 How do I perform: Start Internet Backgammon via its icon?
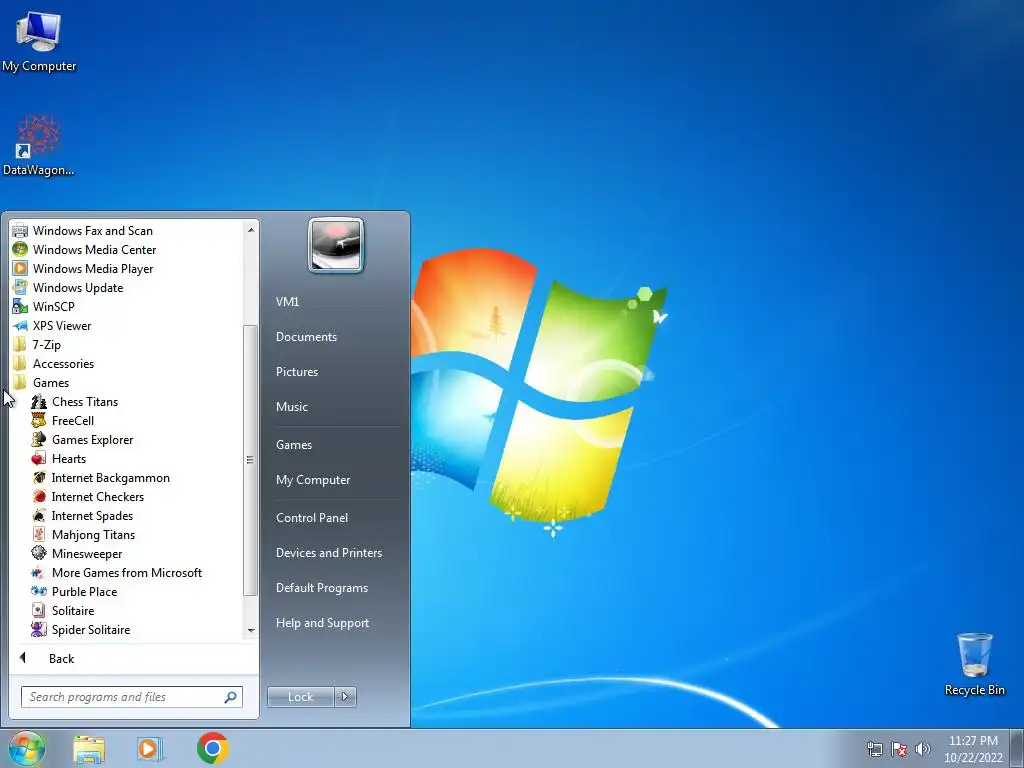point(39,477)
